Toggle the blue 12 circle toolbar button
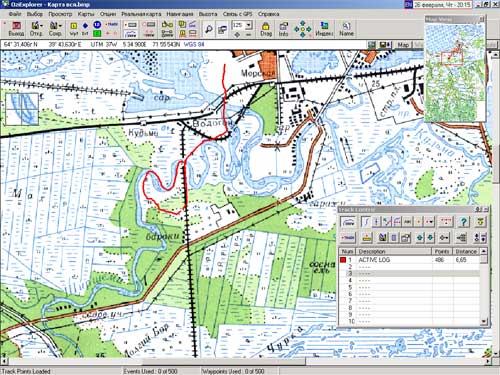 tap(97, 25)
